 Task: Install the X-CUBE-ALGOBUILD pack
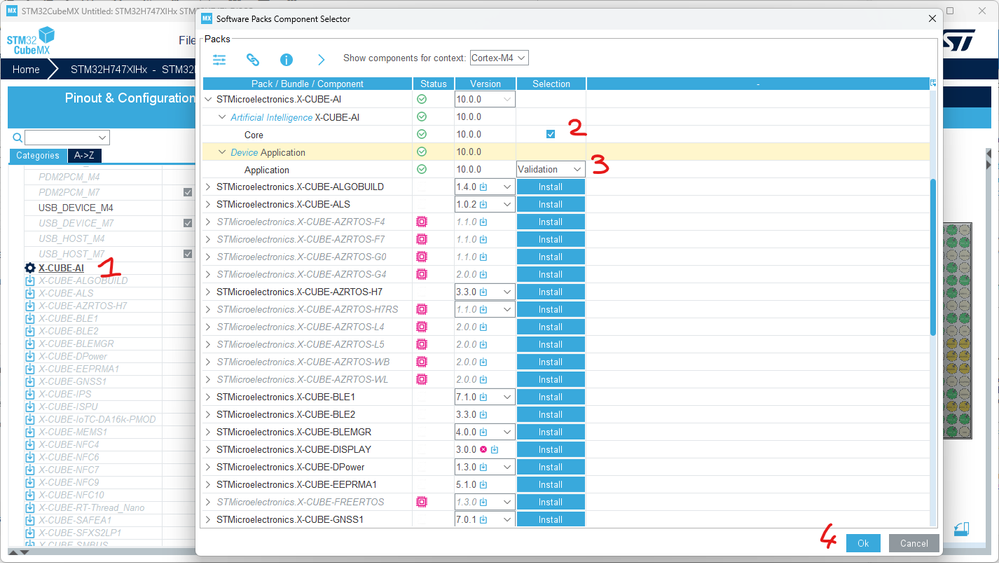coord(550,187)
